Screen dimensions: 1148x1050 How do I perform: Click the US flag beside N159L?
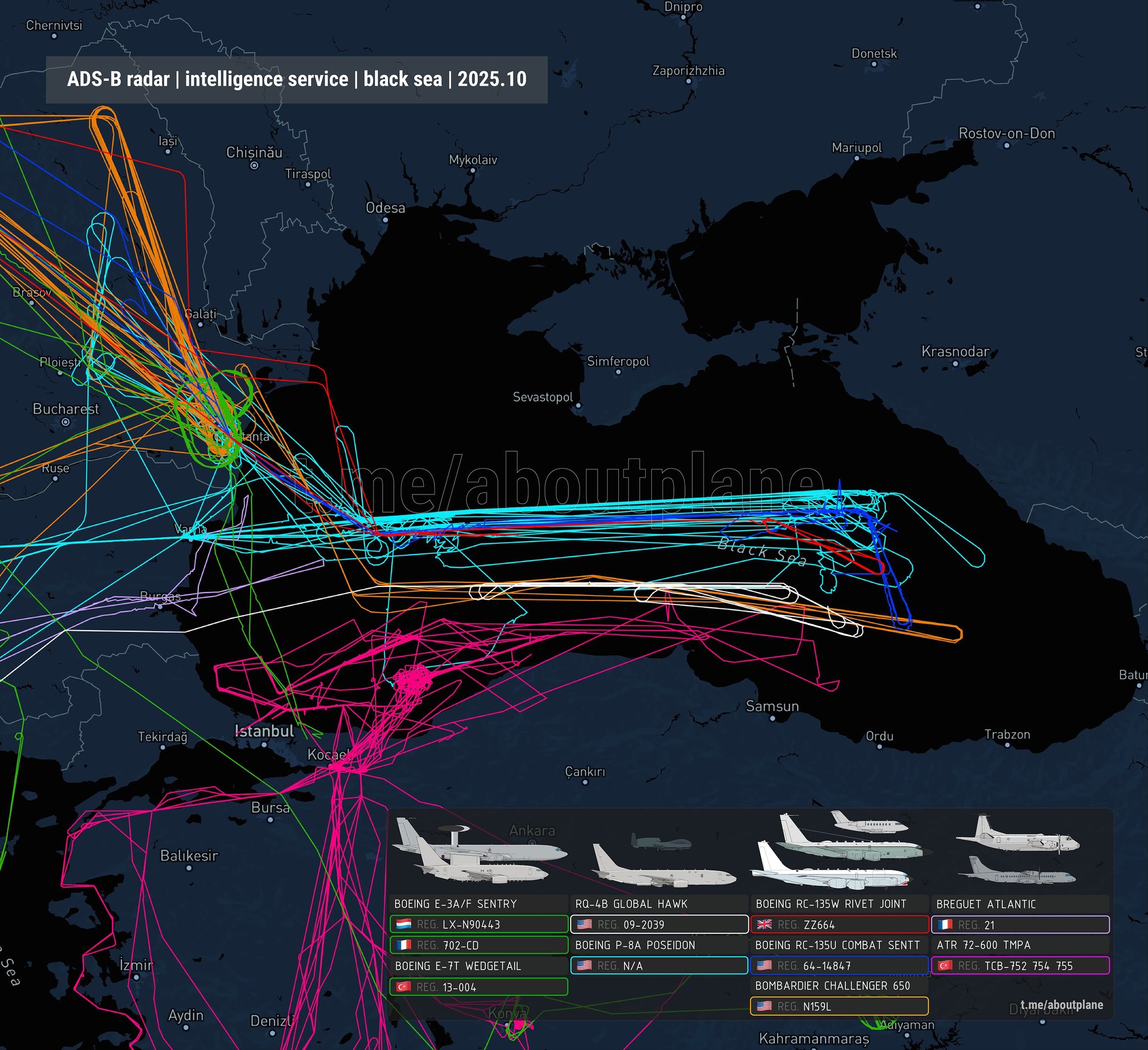pyautogui.click(x=764, y=1006)
